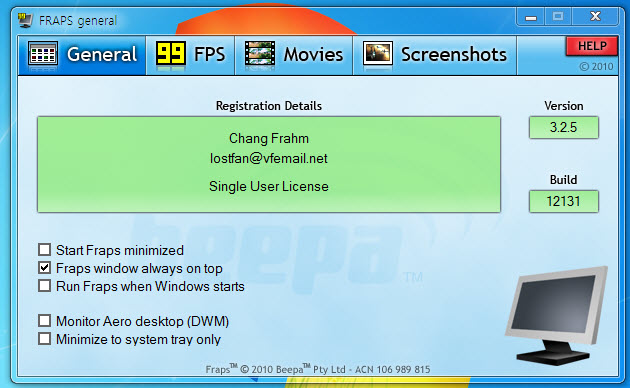The height and width of the screenshot is (388, 630).
Task: Click the Registration Details heading
Action: pos(269,106)
